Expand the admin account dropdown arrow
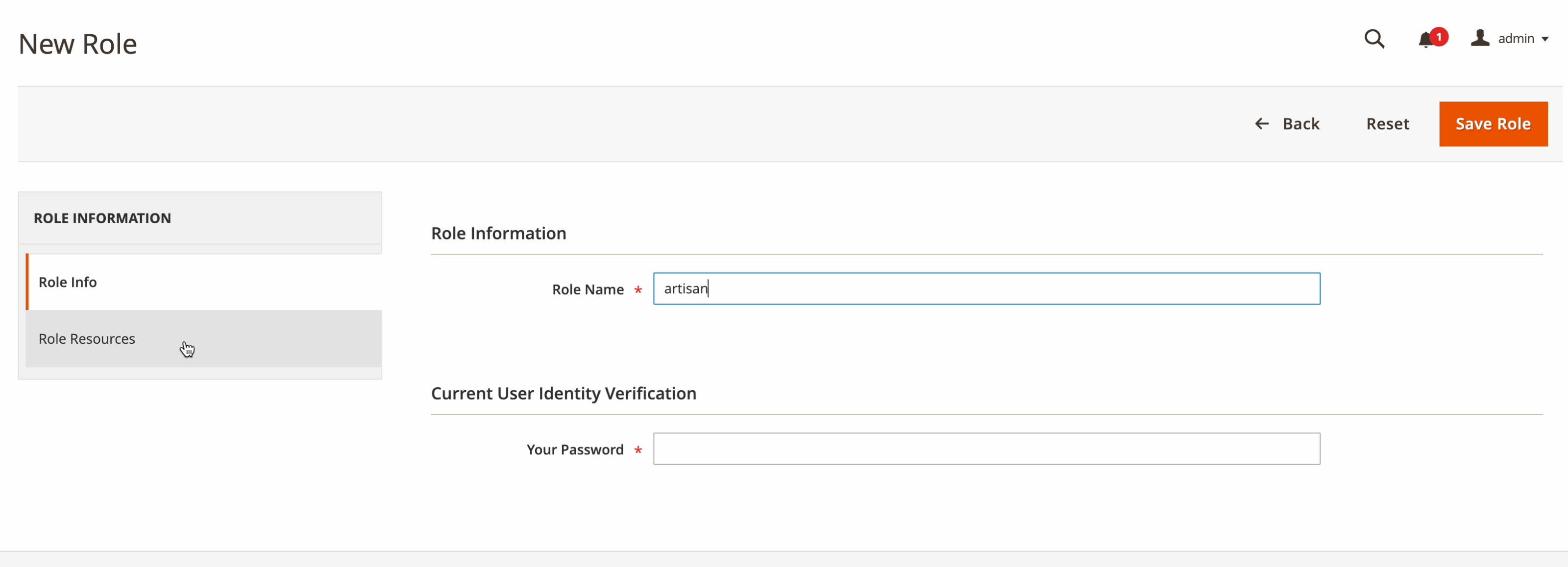Screen dimensions: 1568x567 click(1545, 40)
